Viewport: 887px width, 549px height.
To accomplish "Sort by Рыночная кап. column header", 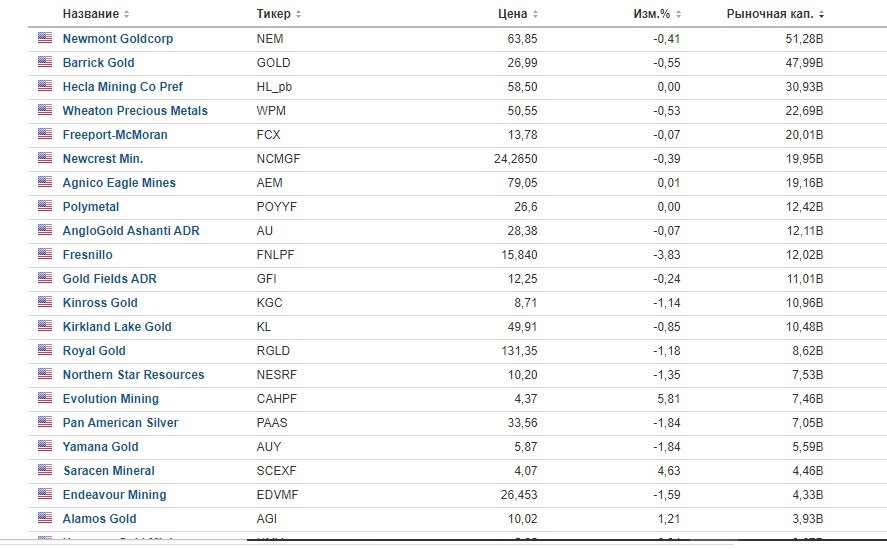I will point(775,14).
